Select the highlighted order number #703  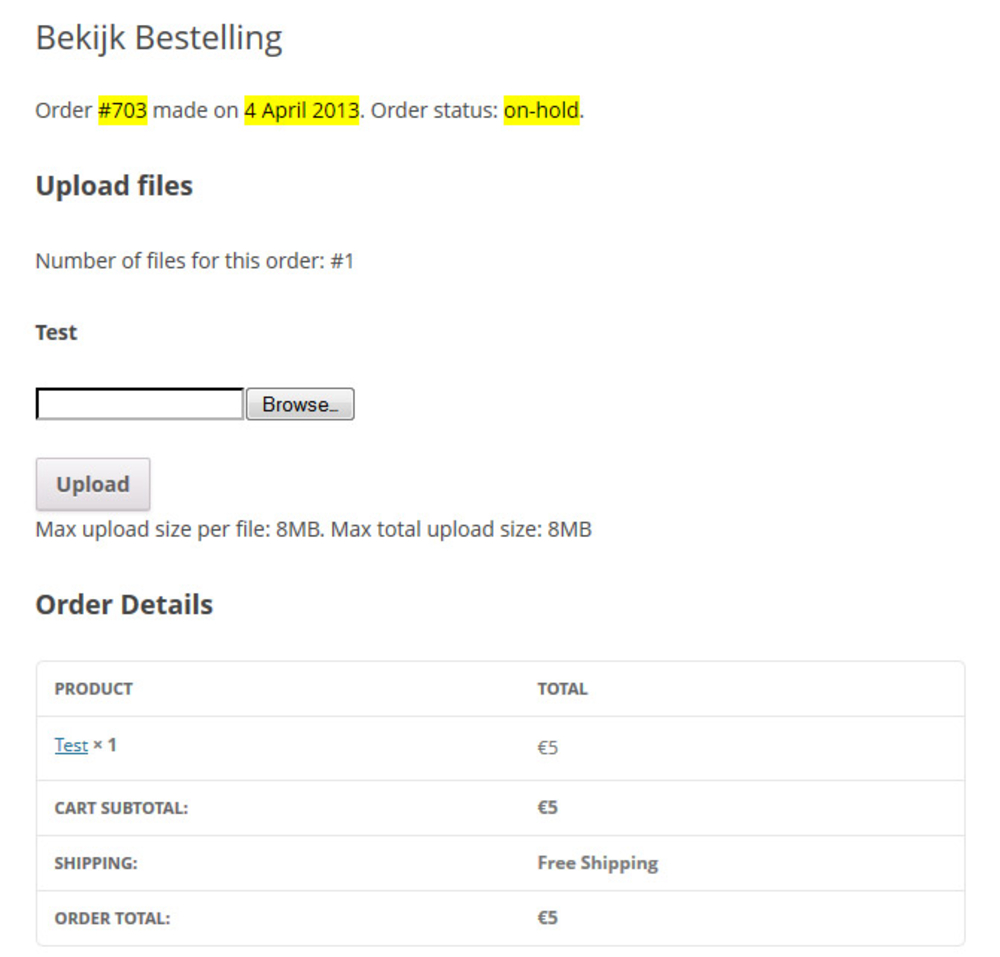[123, 110]
